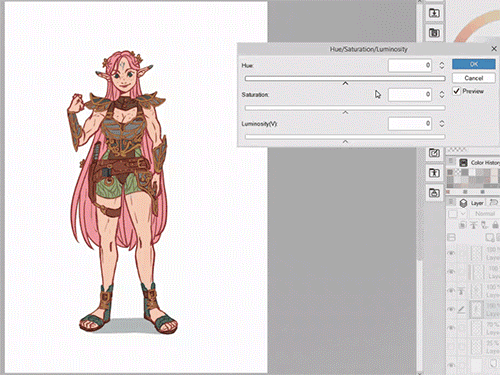Hide the reference-marked layer via its eye icon
This screenshot has height=375, width=500.
pyautogui.click(x=451, y=290)
